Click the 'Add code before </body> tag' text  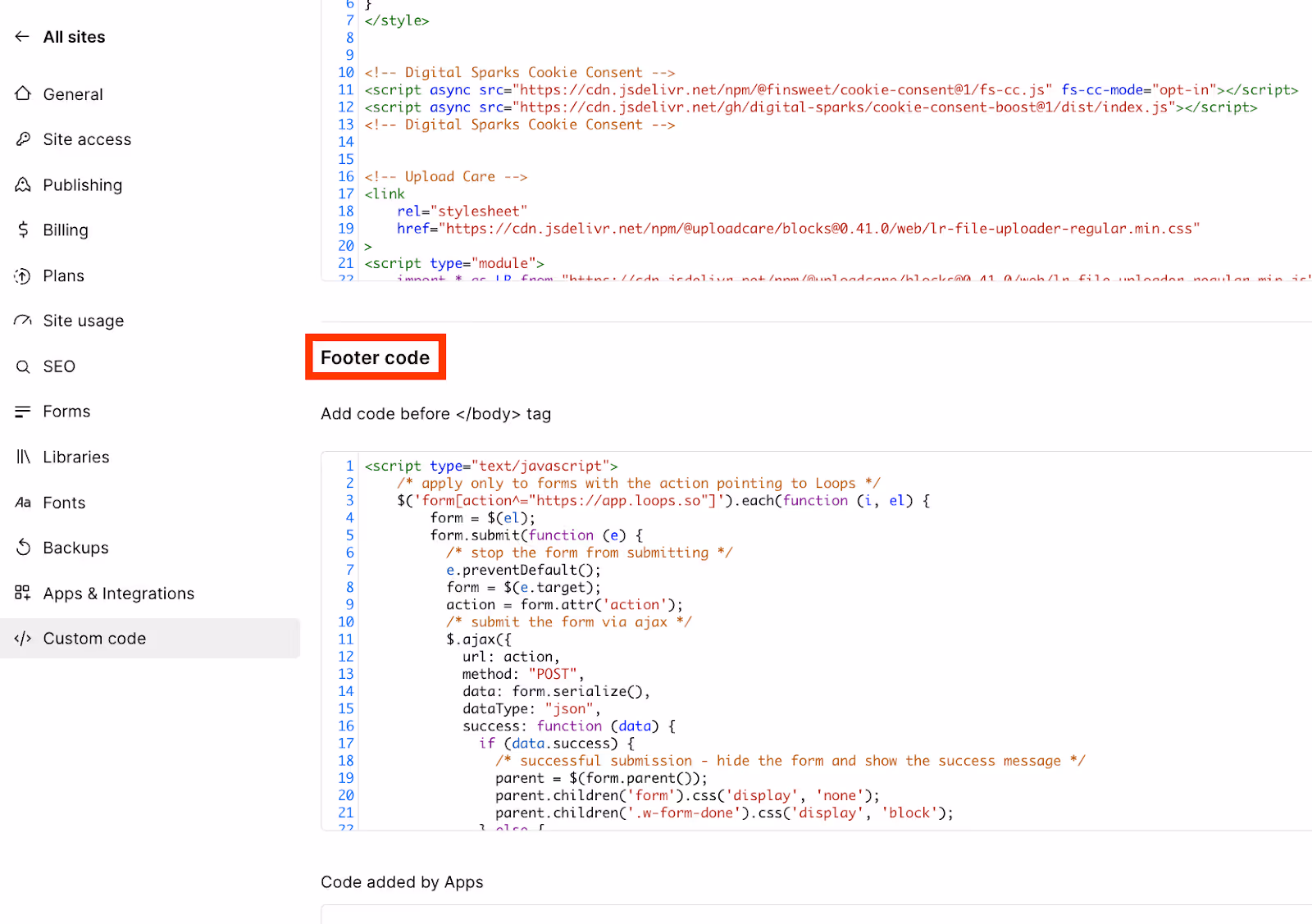click(x=435, y=414)
